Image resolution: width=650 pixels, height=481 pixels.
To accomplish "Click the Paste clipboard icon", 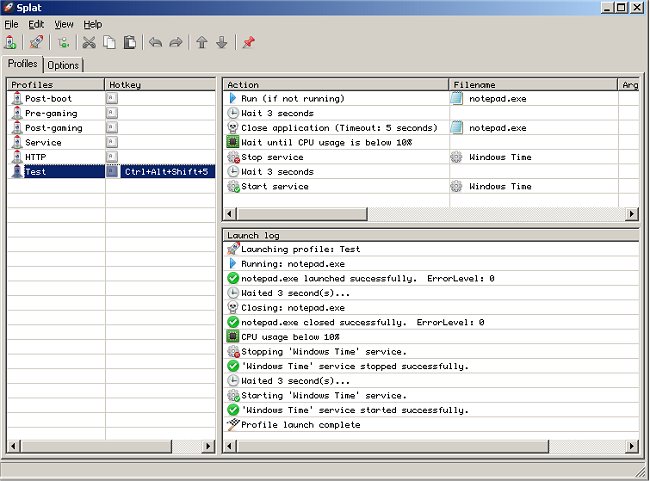I will 129,42.
